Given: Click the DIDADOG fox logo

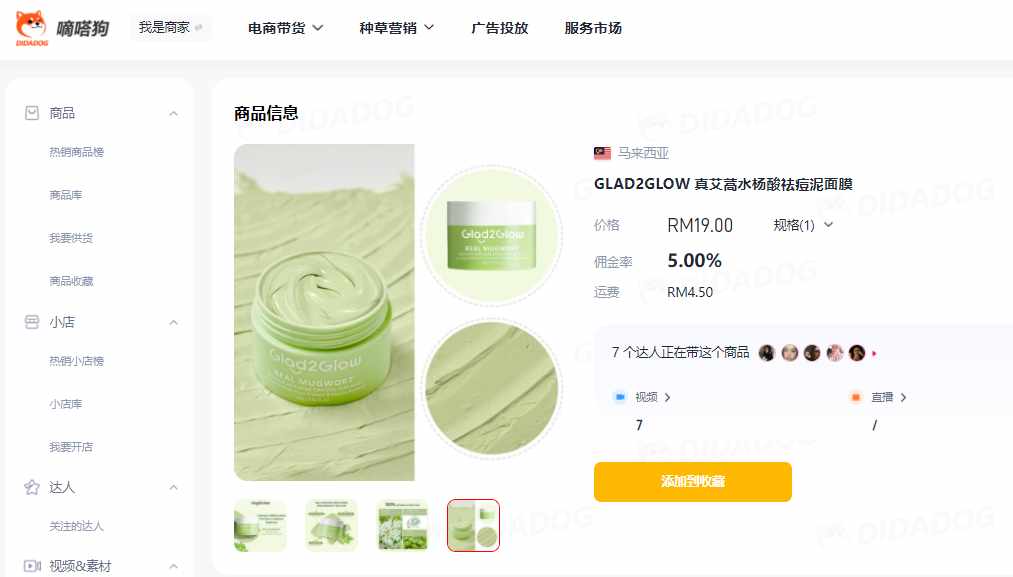Looking at the screenshot, I should (x=32, y=28).
